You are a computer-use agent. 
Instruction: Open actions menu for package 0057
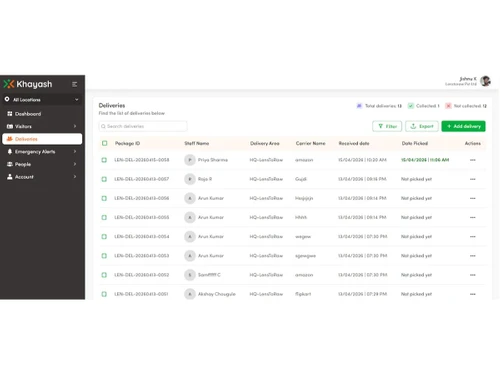click(473, 179)
